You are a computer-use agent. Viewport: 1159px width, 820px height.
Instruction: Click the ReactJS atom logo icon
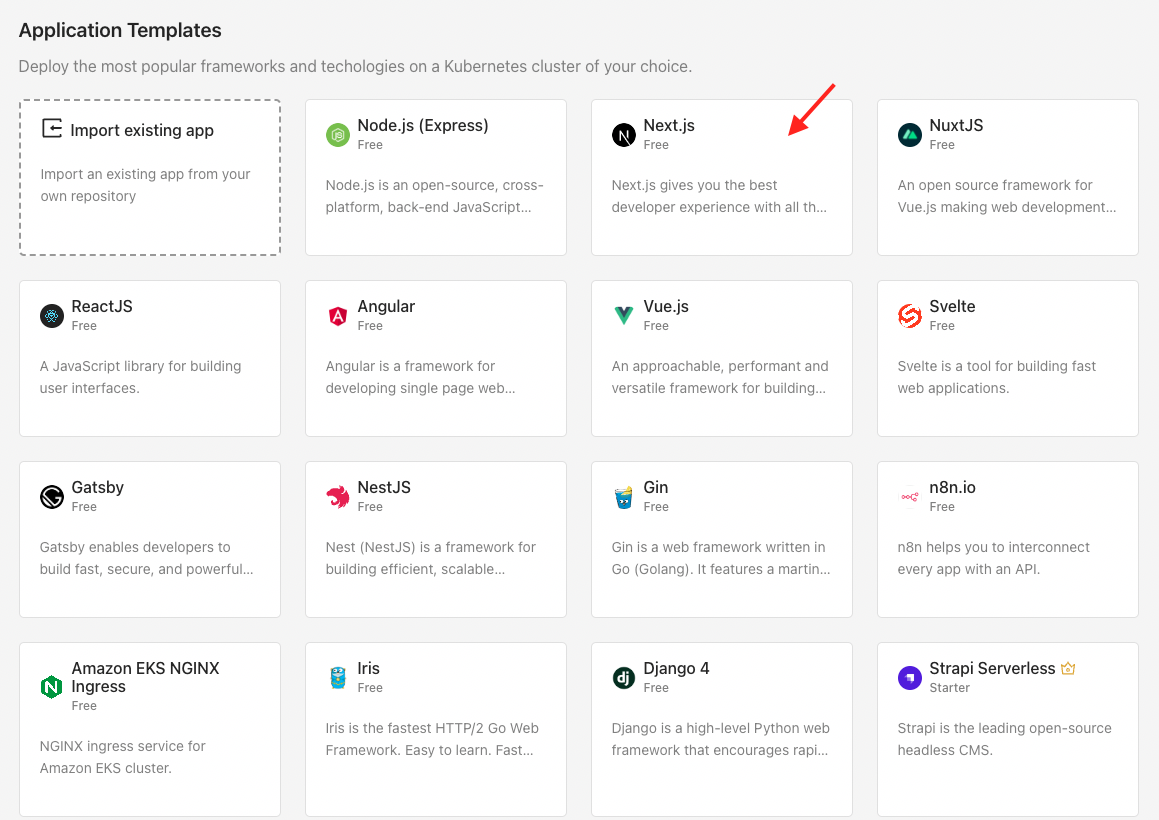point(52,316)
